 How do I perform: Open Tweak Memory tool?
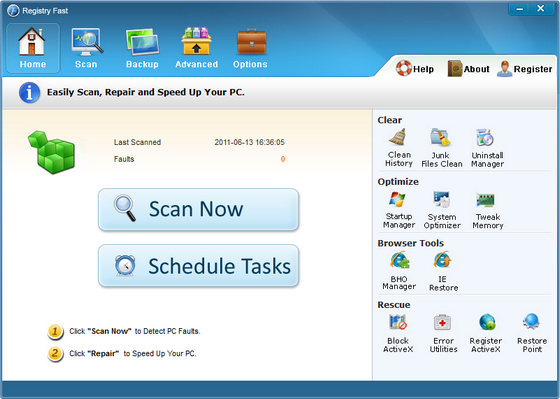pos(488,210)
